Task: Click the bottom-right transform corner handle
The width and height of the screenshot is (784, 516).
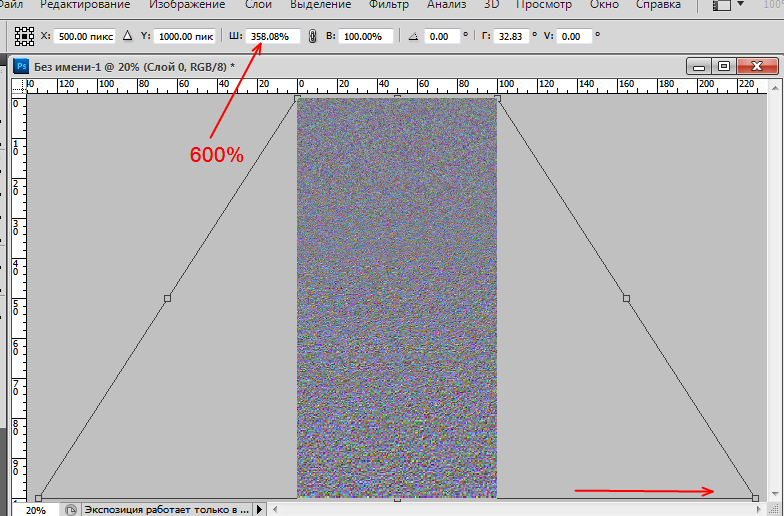Action: coord(756,498)
